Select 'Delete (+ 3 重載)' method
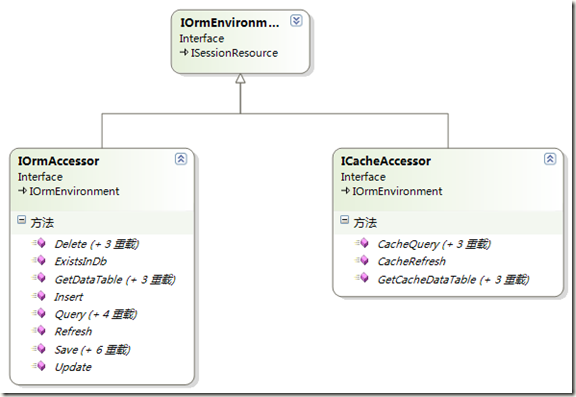Viewport: 576px width, 397px height. 97,244
